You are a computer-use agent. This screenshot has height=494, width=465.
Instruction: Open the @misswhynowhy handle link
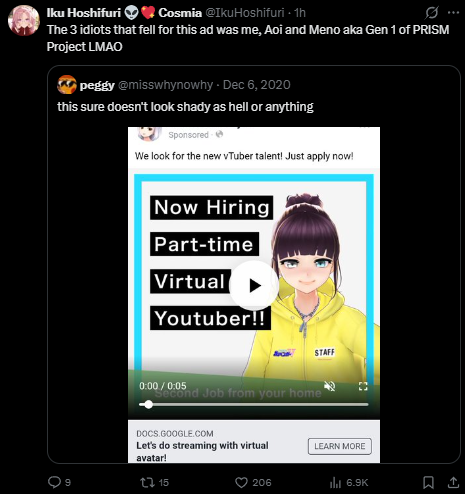pos(165,85)
